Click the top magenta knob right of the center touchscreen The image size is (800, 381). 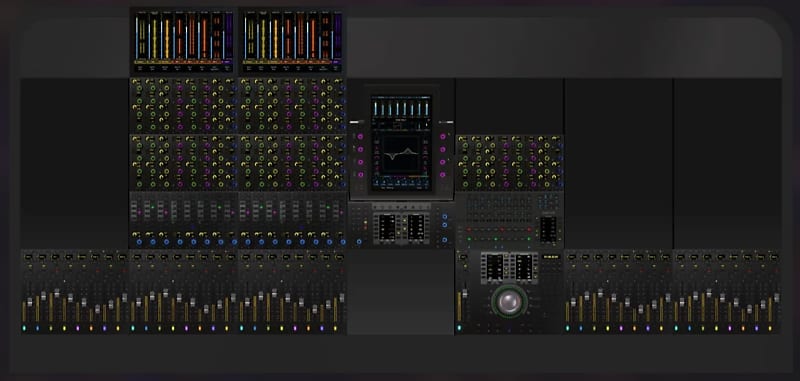click(x=442, y=137)
